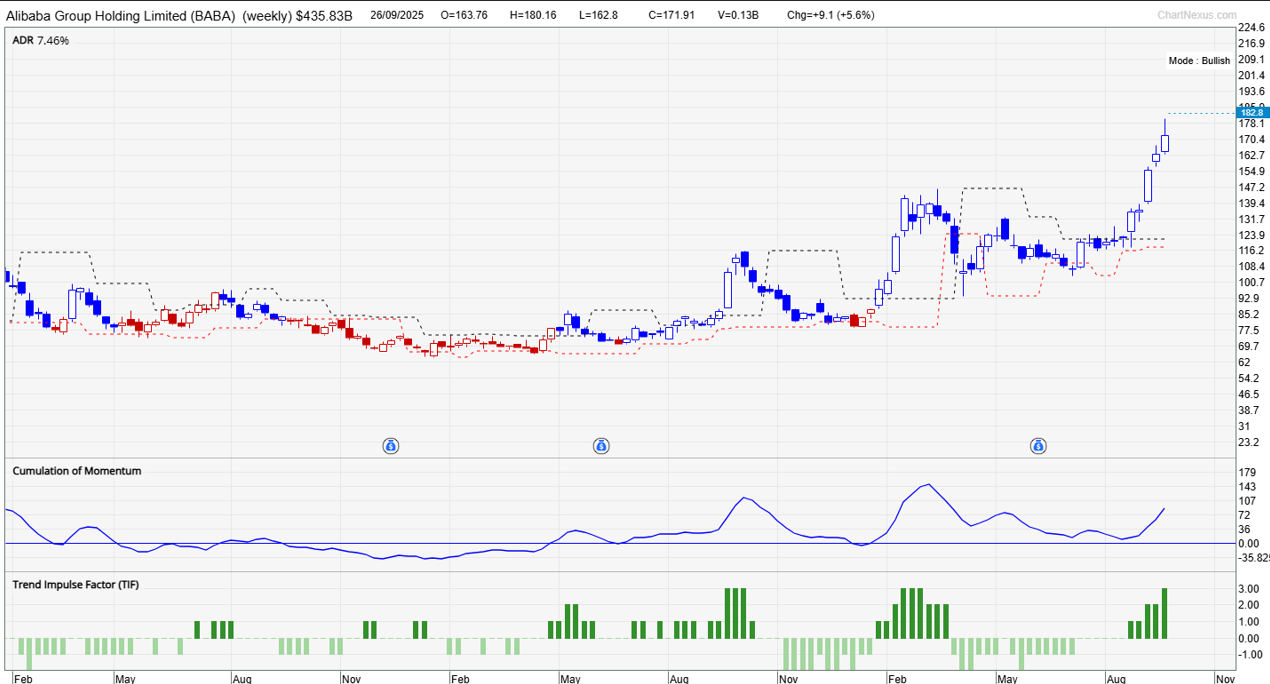Screen dimensions: 1270x684
Task: Click the middle money-bag dividend icon
Action: pos(601,445)
